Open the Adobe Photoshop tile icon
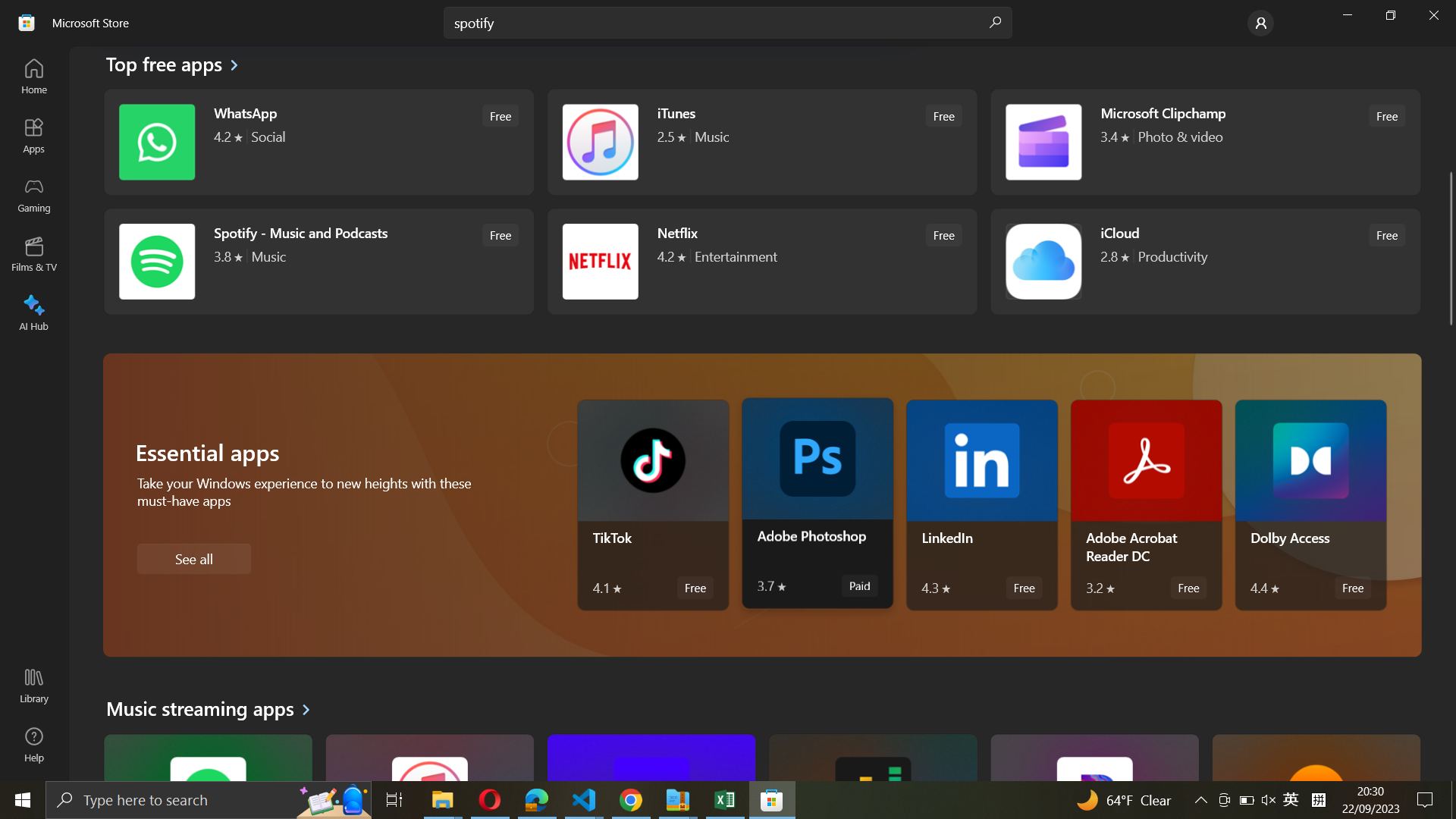 (x=817, y=459)
